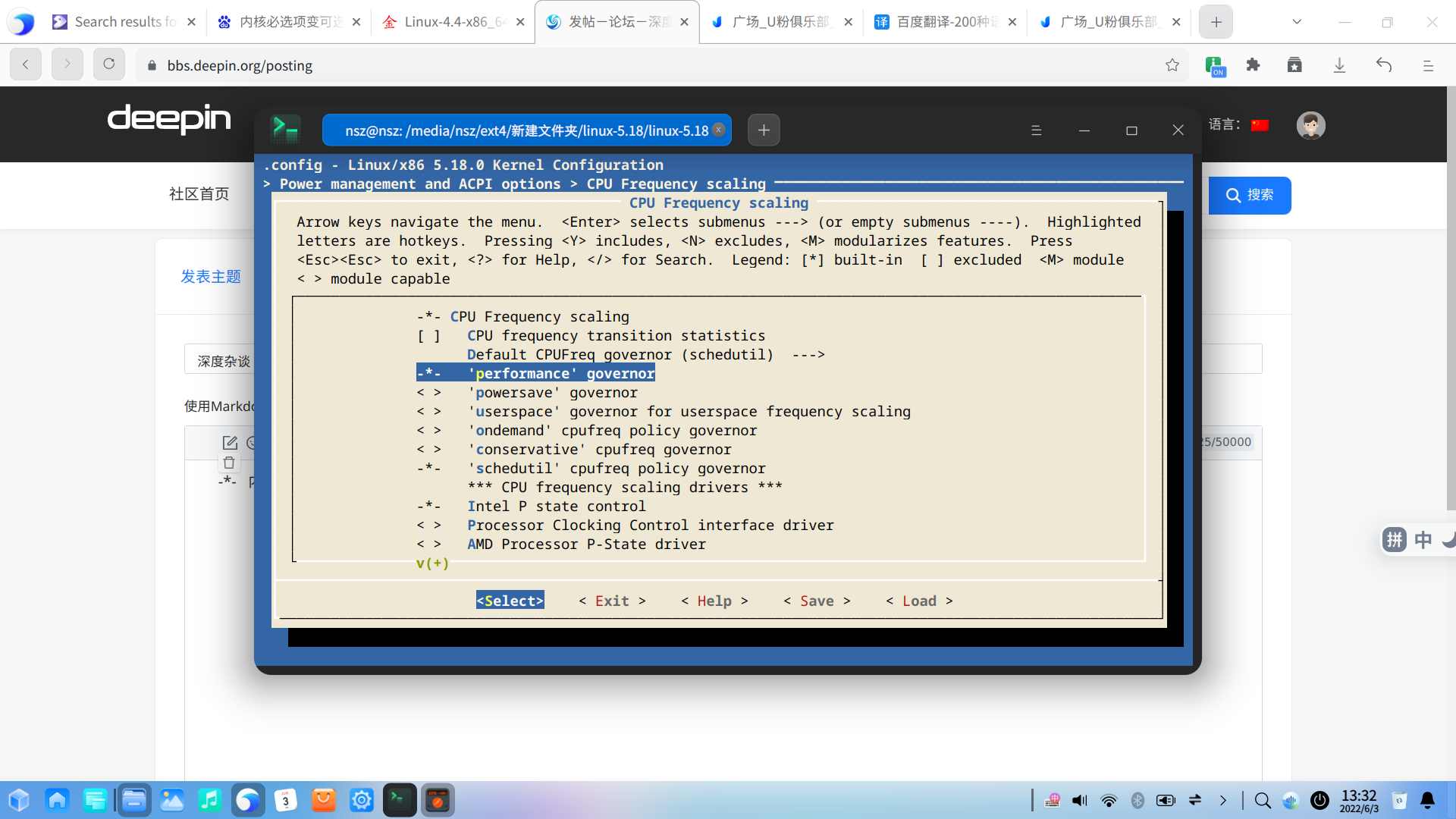The width and height of the screenshot is (1456, 819).
Task: Expand the taskbar system tray arrow
Action: pos(1222,800)
